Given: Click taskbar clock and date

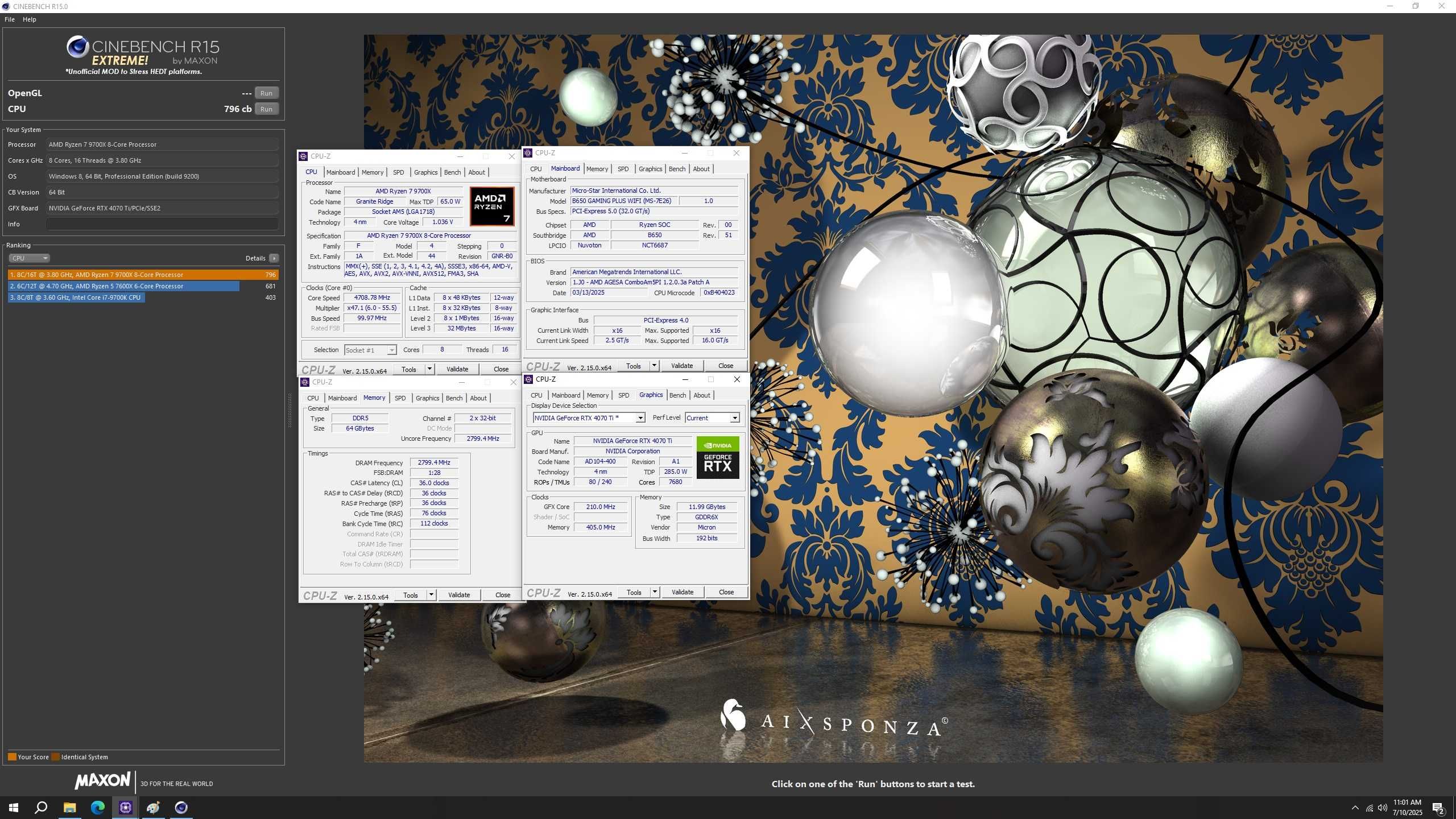Looking at the screenshot, I should [1407, 808].
